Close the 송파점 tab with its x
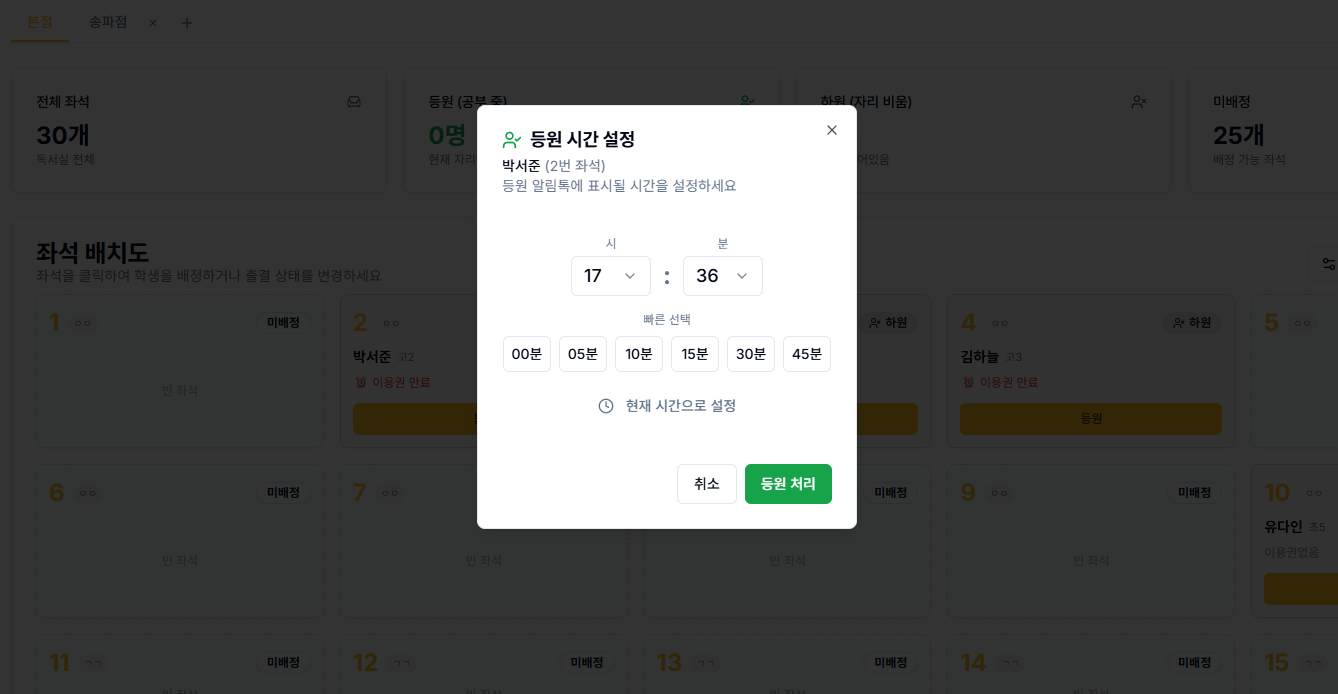1338x694 pixels. (x=152, y=22)
